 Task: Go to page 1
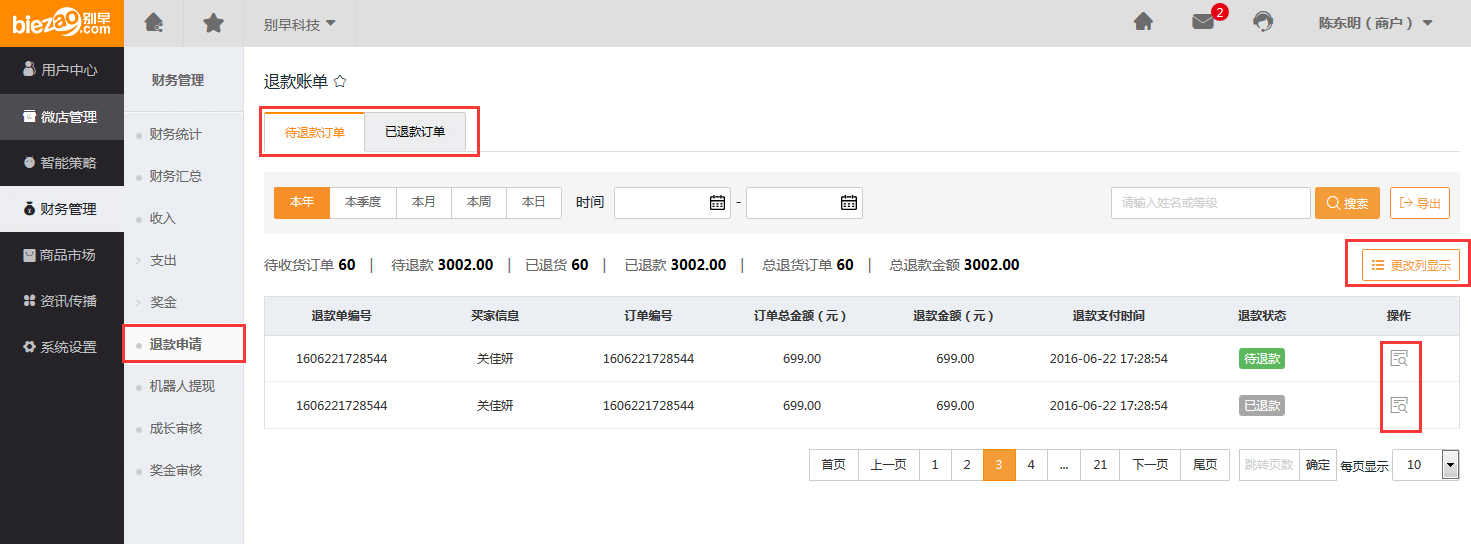(x=935, y=465)
